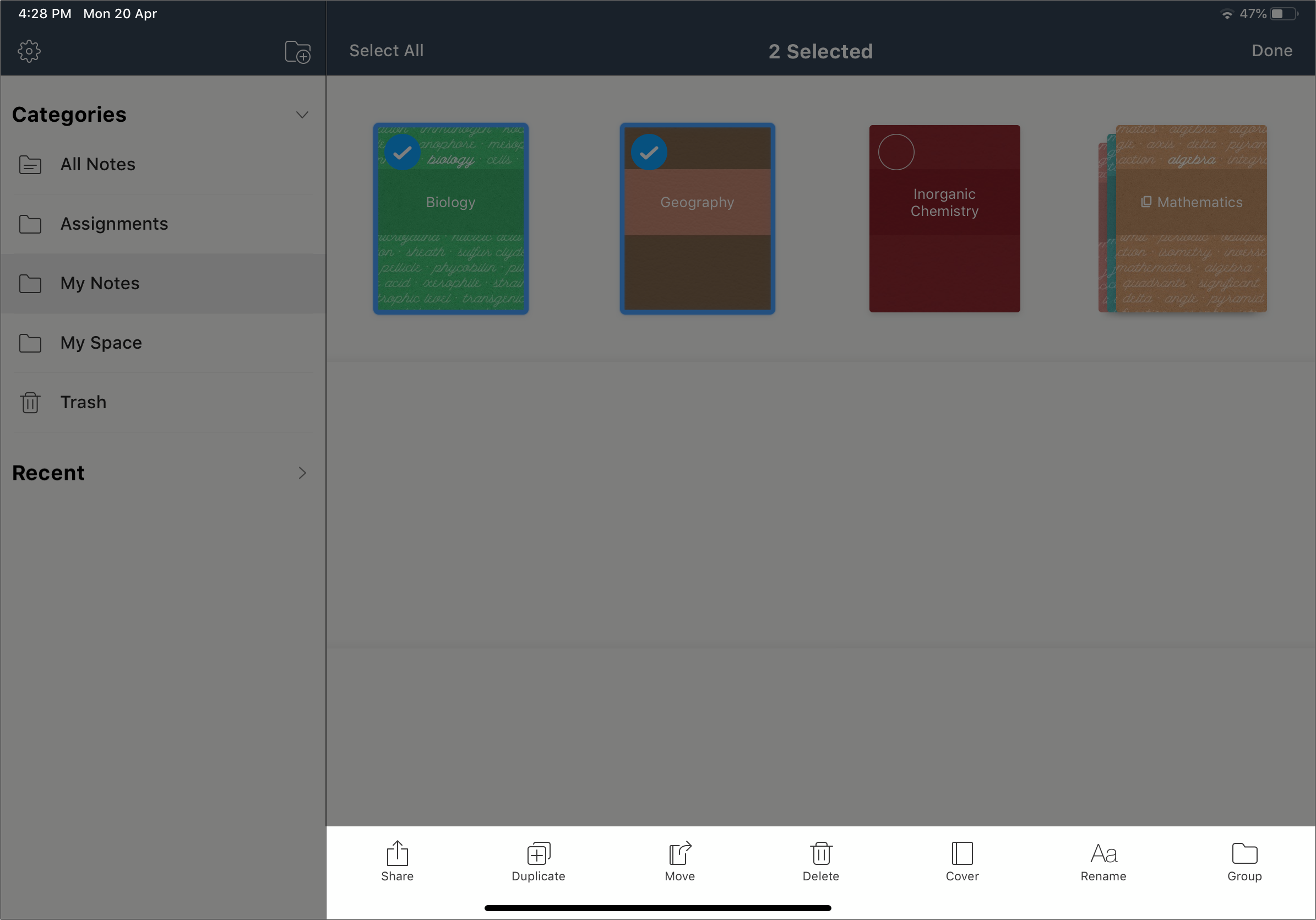1316x920 pixels.
Task: Click the My Notes folder icon
Action: (30, 283)
